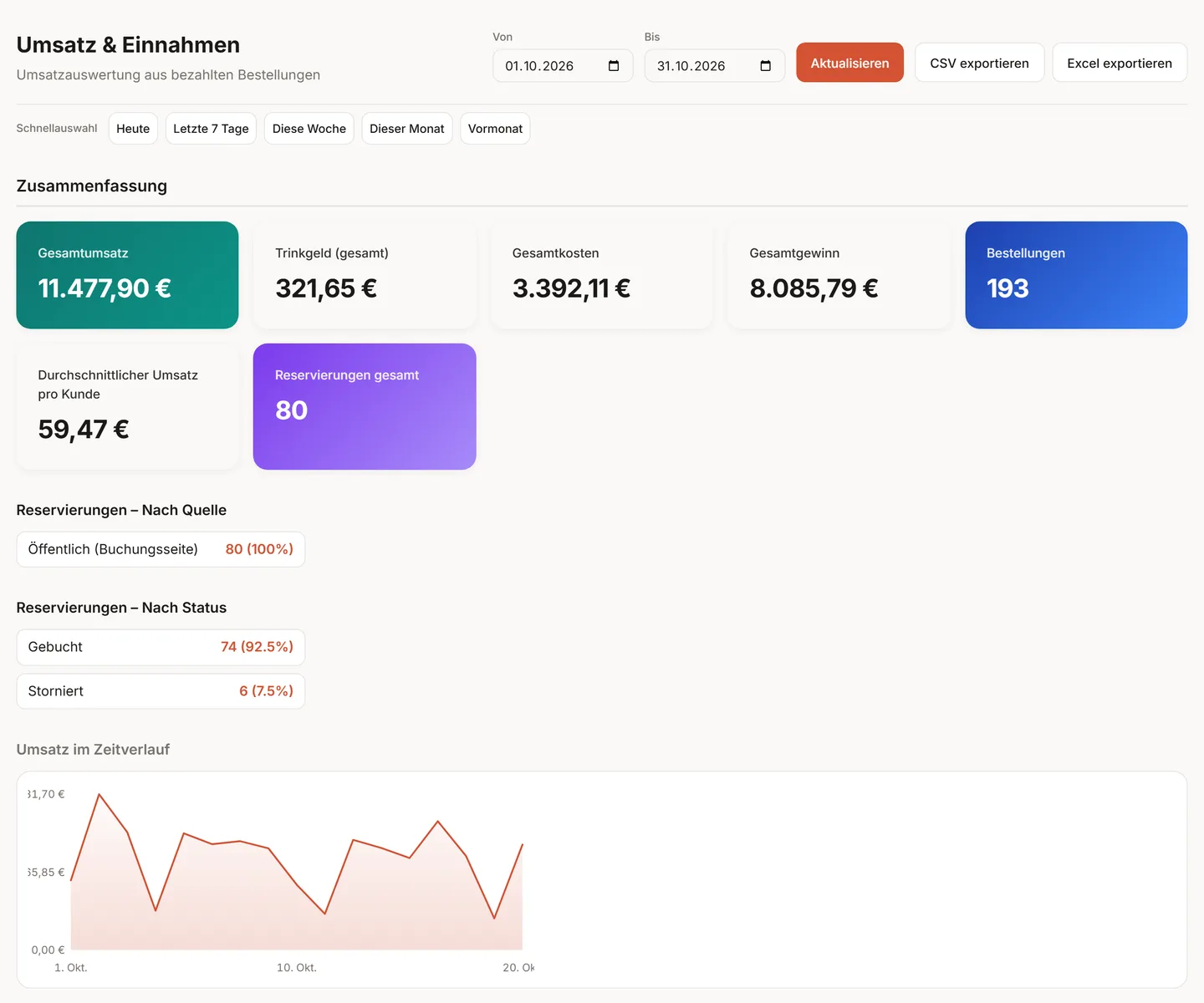Click the 6 (7.5%) value

pyautogui.click(x=266, y=691)
